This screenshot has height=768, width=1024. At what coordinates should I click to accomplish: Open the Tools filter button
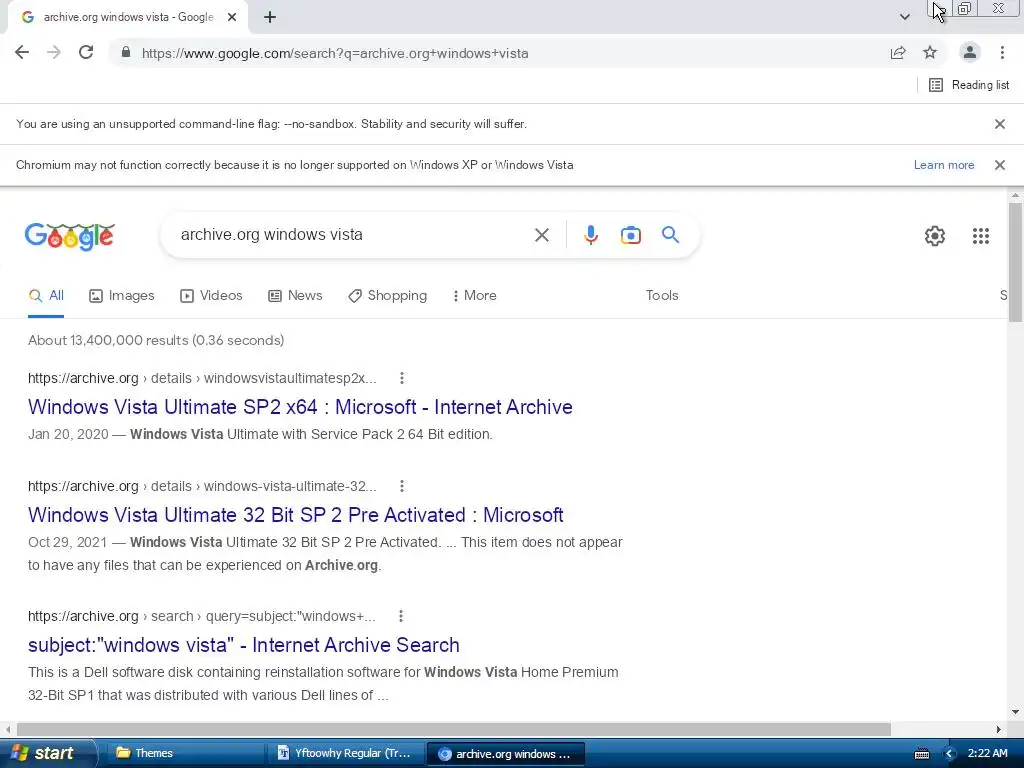662,296
